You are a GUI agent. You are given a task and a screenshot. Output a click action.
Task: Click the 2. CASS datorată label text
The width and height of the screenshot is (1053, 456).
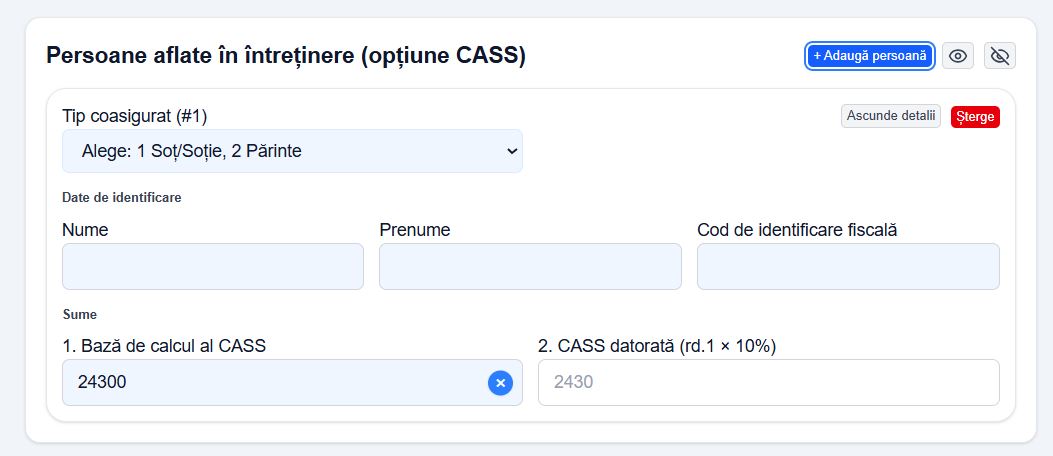657,346
